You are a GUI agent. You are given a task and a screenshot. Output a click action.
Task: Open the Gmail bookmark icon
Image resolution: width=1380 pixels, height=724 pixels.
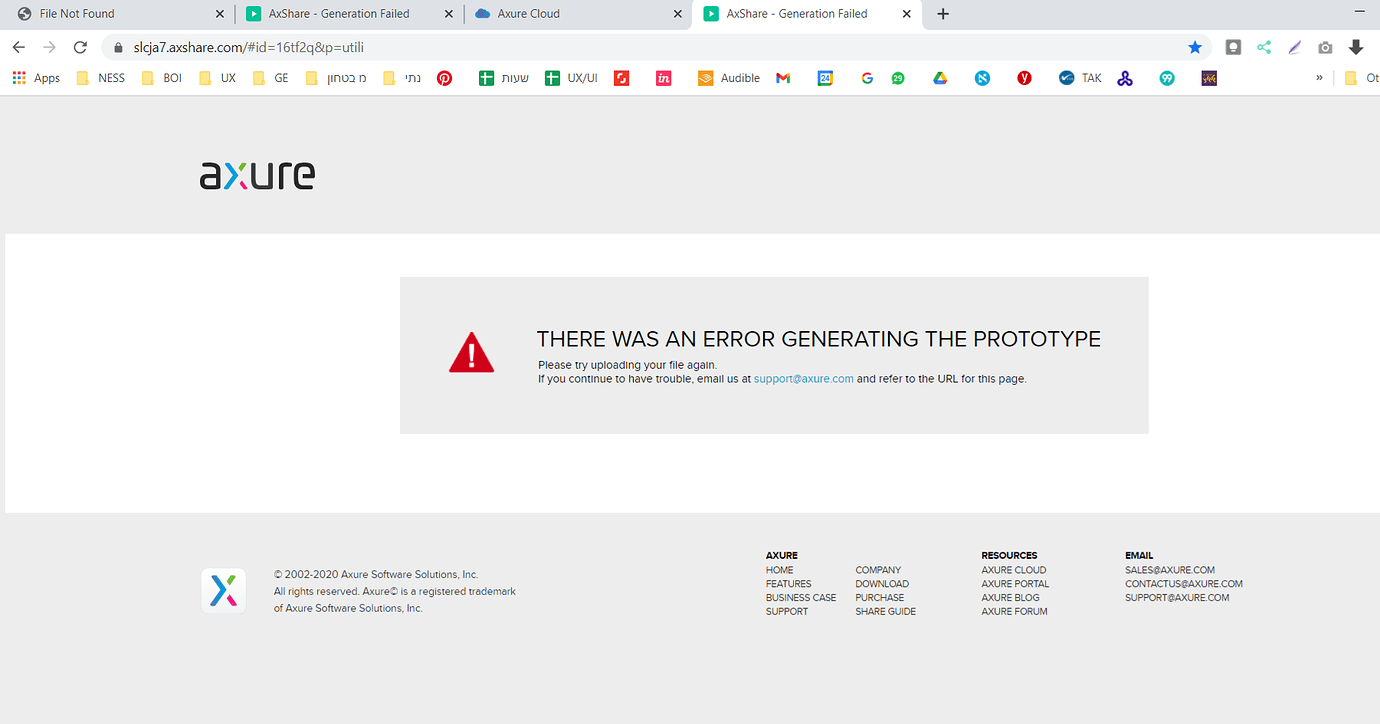click(x=783, y=77)
